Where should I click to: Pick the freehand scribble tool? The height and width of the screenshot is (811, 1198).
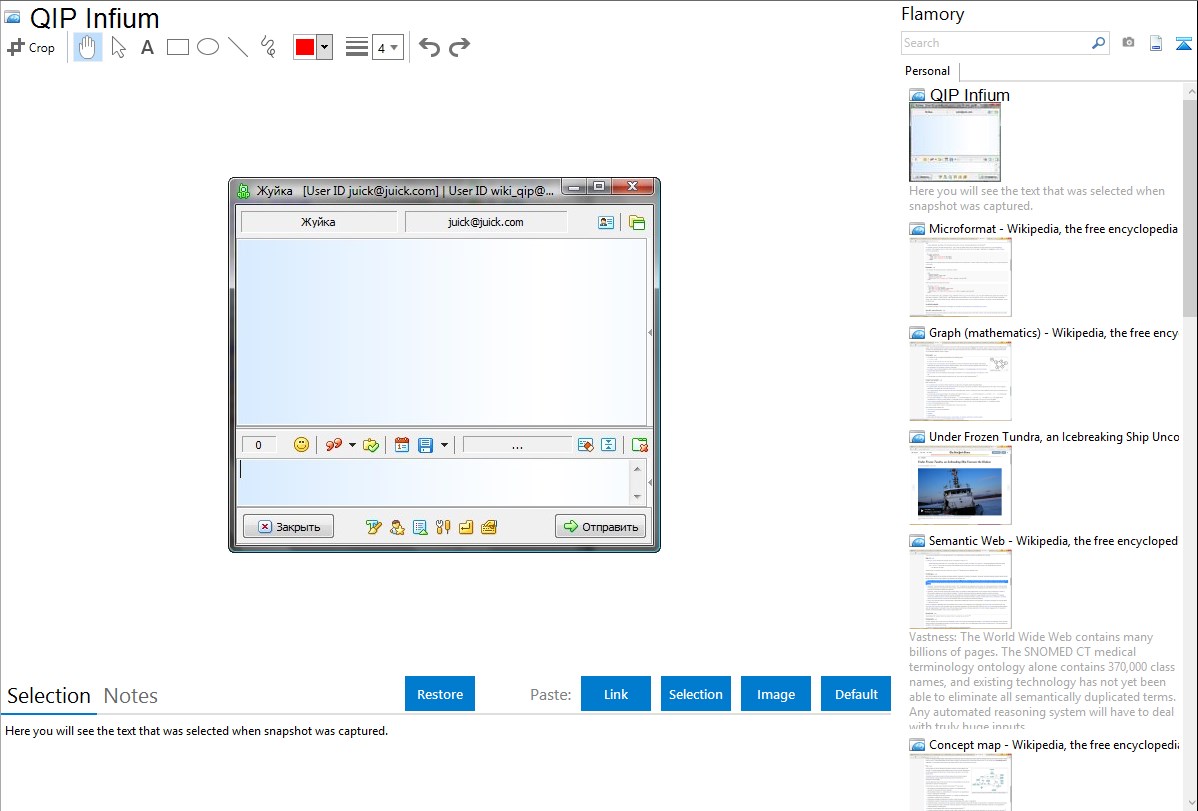point(268,47)
